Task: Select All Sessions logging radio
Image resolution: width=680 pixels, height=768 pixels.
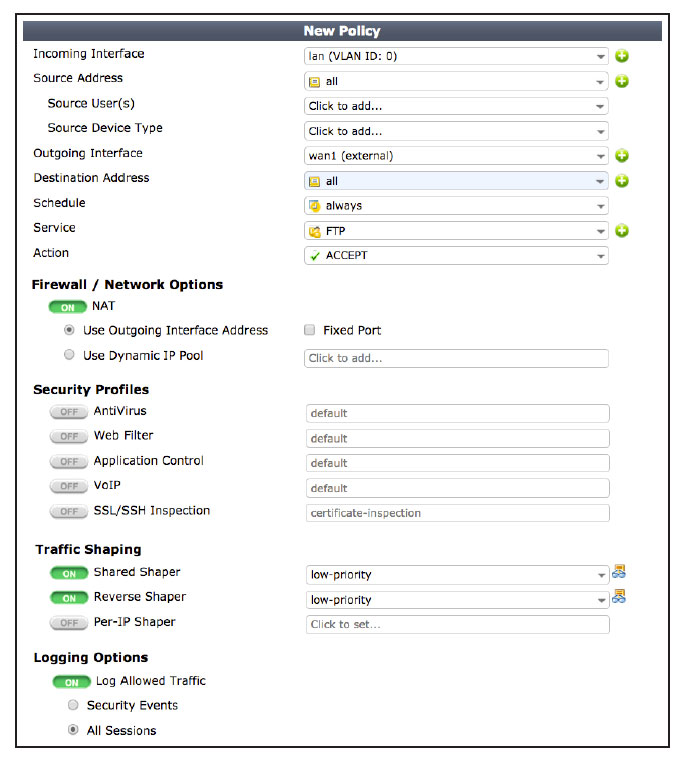Action: click(73, 730)
